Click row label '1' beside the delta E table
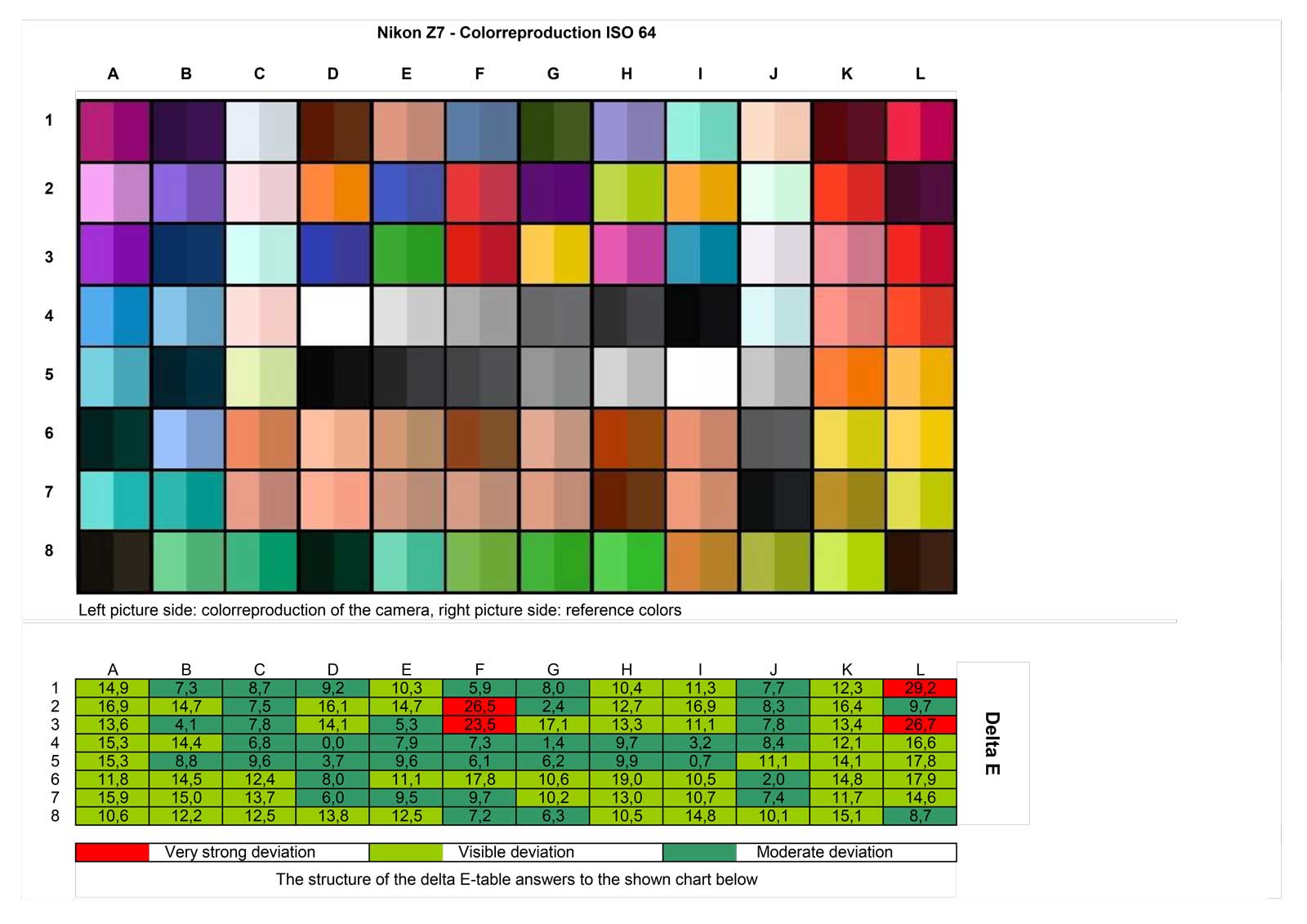1307x924 pixels. (56, 688)
